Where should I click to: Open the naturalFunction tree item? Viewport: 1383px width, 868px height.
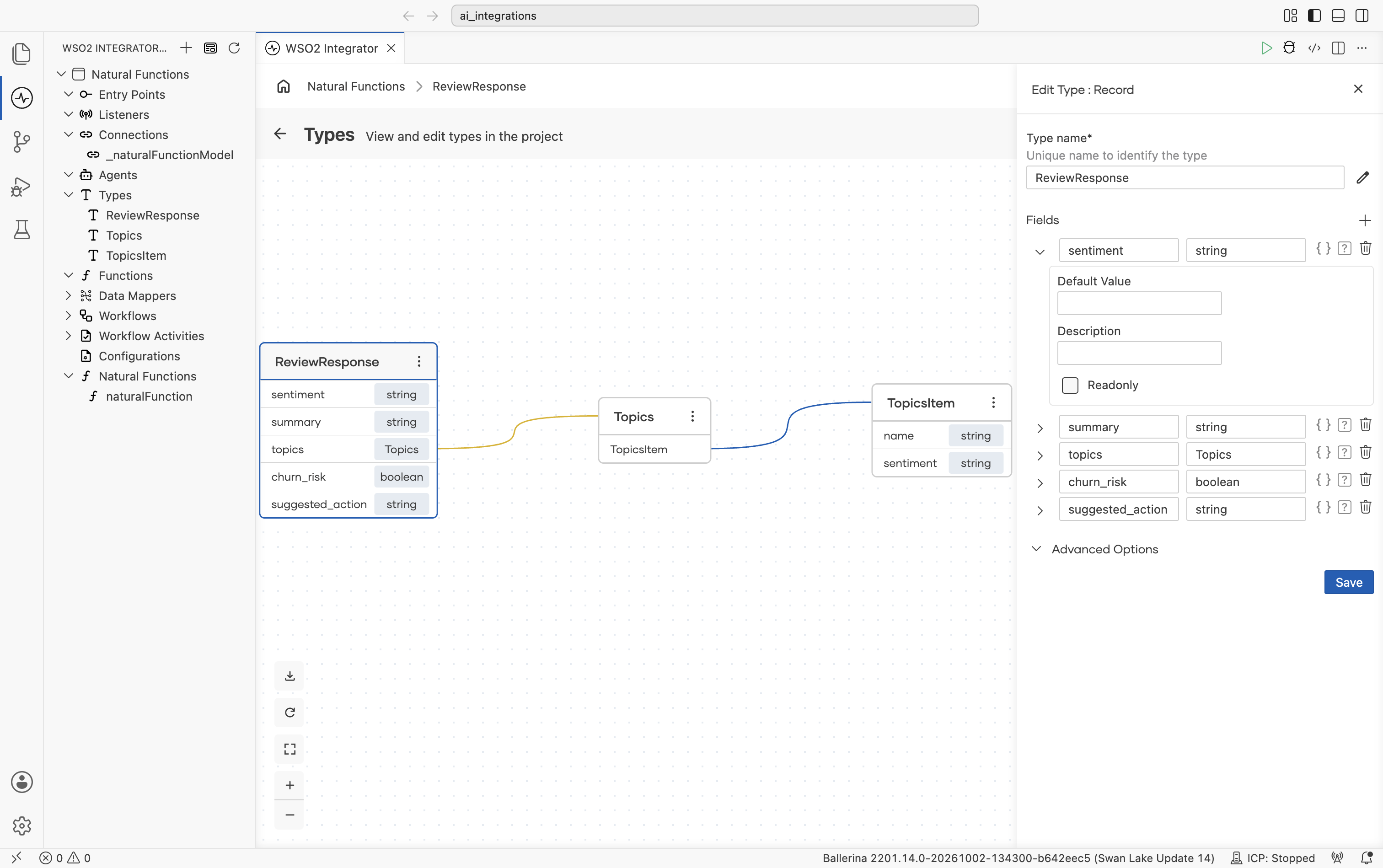pyautogui.click(x=149, y=396)
